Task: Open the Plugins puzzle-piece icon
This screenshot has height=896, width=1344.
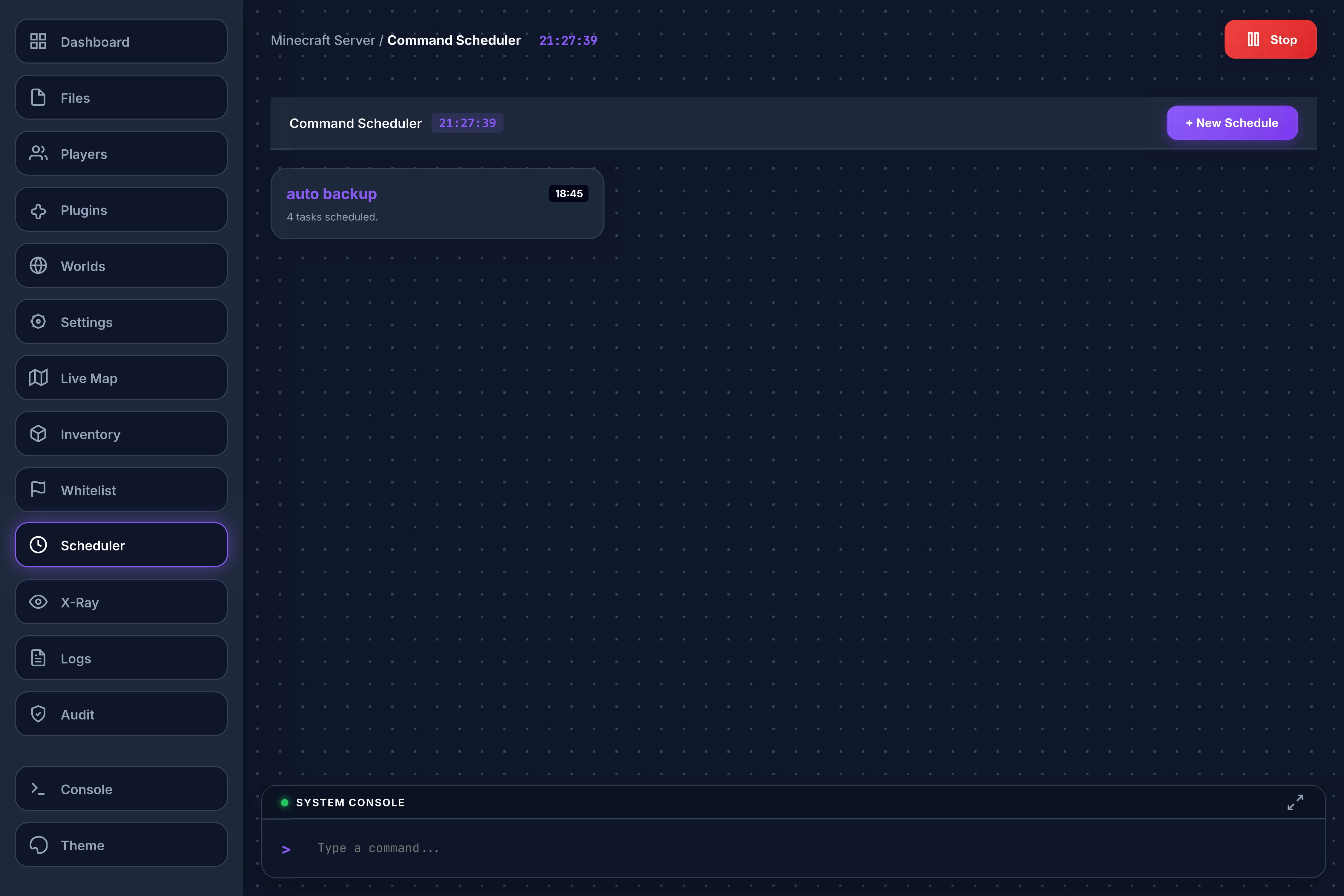Action: [38, 210]
